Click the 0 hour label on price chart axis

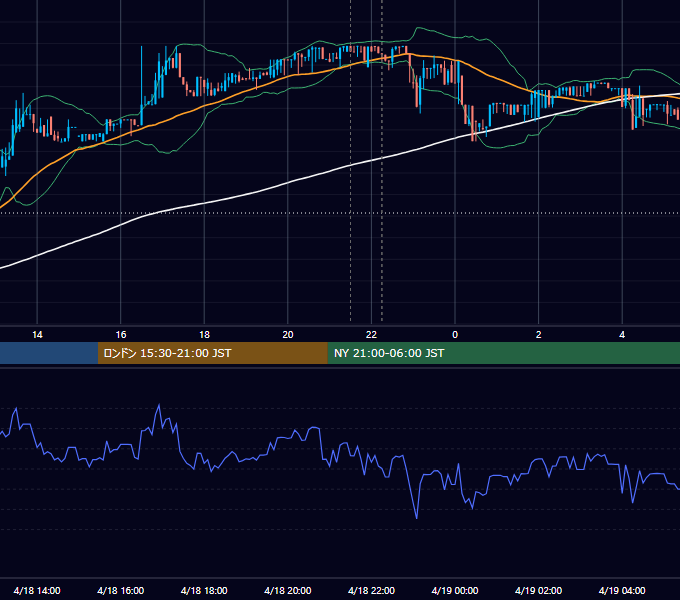(455, 335)
